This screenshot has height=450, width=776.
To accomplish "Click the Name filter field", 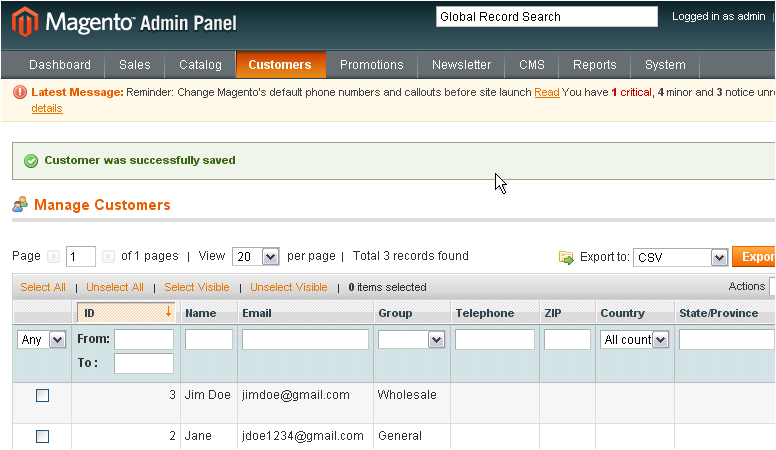I will pyautogui.click(x=209, y=340).
